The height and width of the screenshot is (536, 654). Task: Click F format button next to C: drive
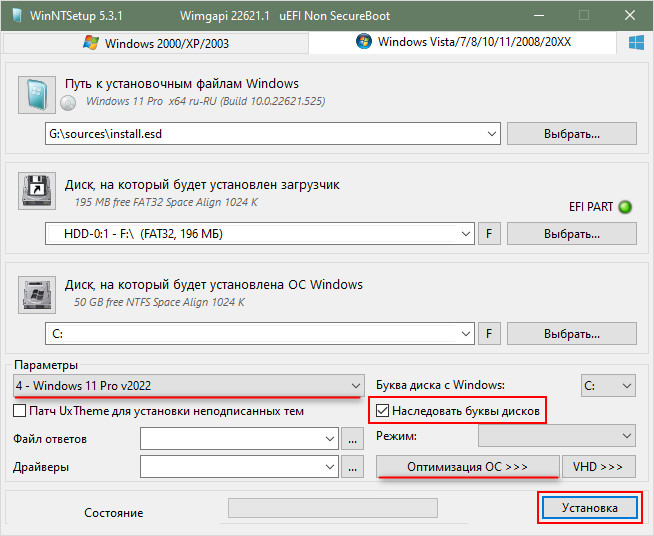click(x=489, y=334)
